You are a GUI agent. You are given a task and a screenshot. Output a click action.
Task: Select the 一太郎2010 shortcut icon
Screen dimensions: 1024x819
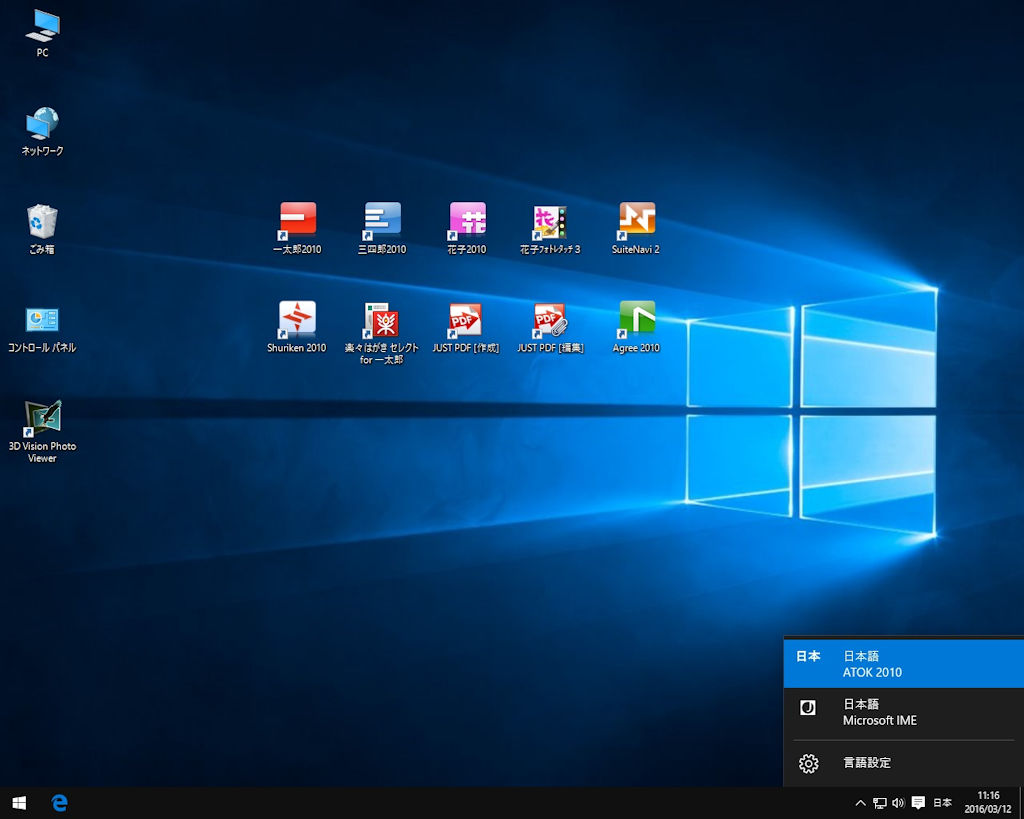(298, 228)
